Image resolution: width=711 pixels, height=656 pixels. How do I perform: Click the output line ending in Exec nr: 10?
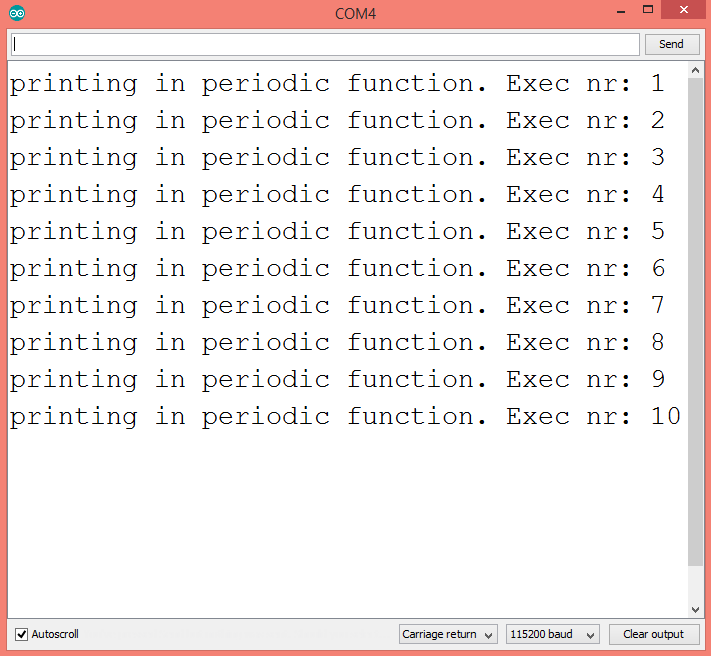345,417
